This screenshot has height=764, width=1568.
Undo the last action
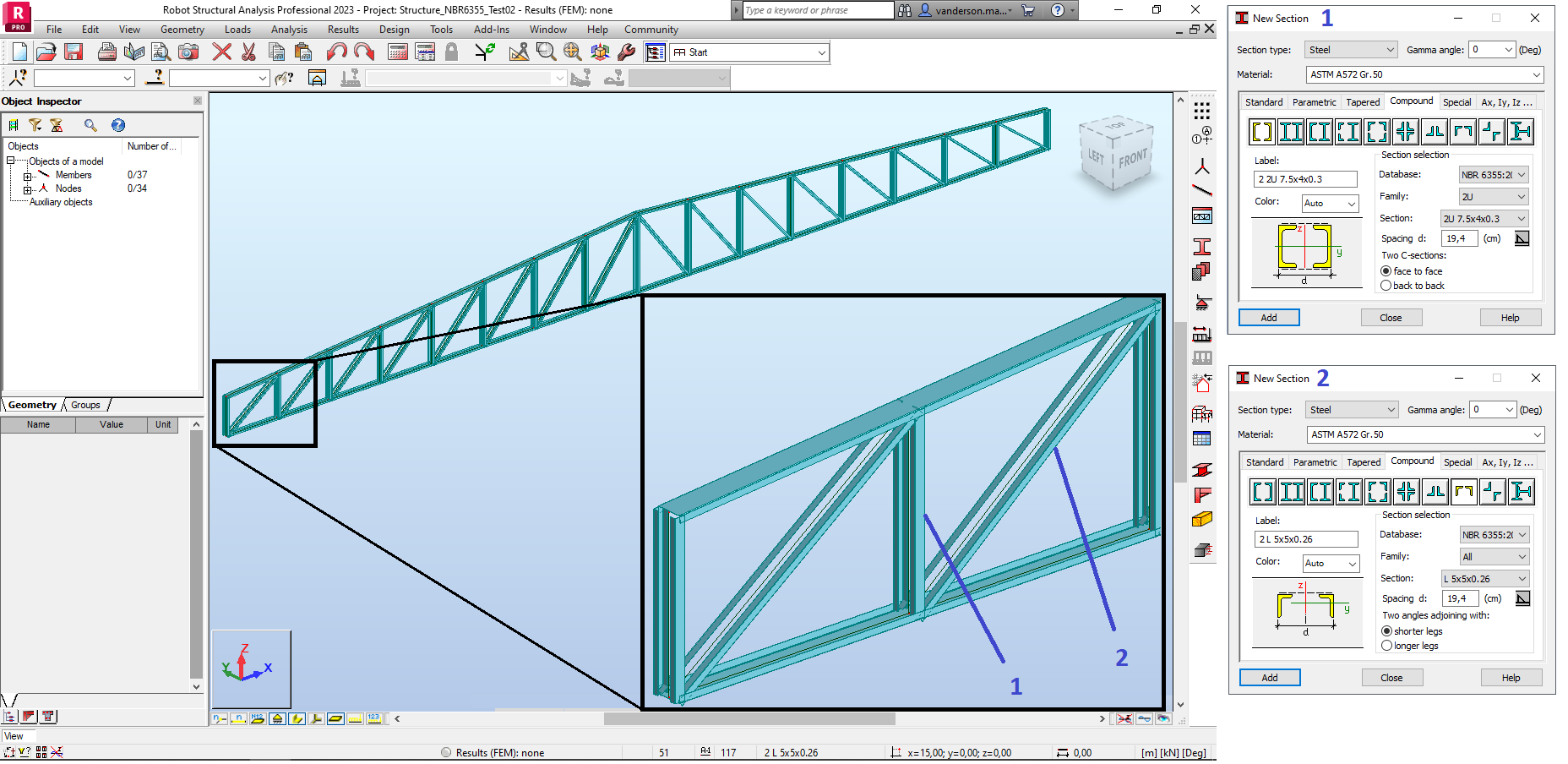pyautogui.click(x=337, y=52)
